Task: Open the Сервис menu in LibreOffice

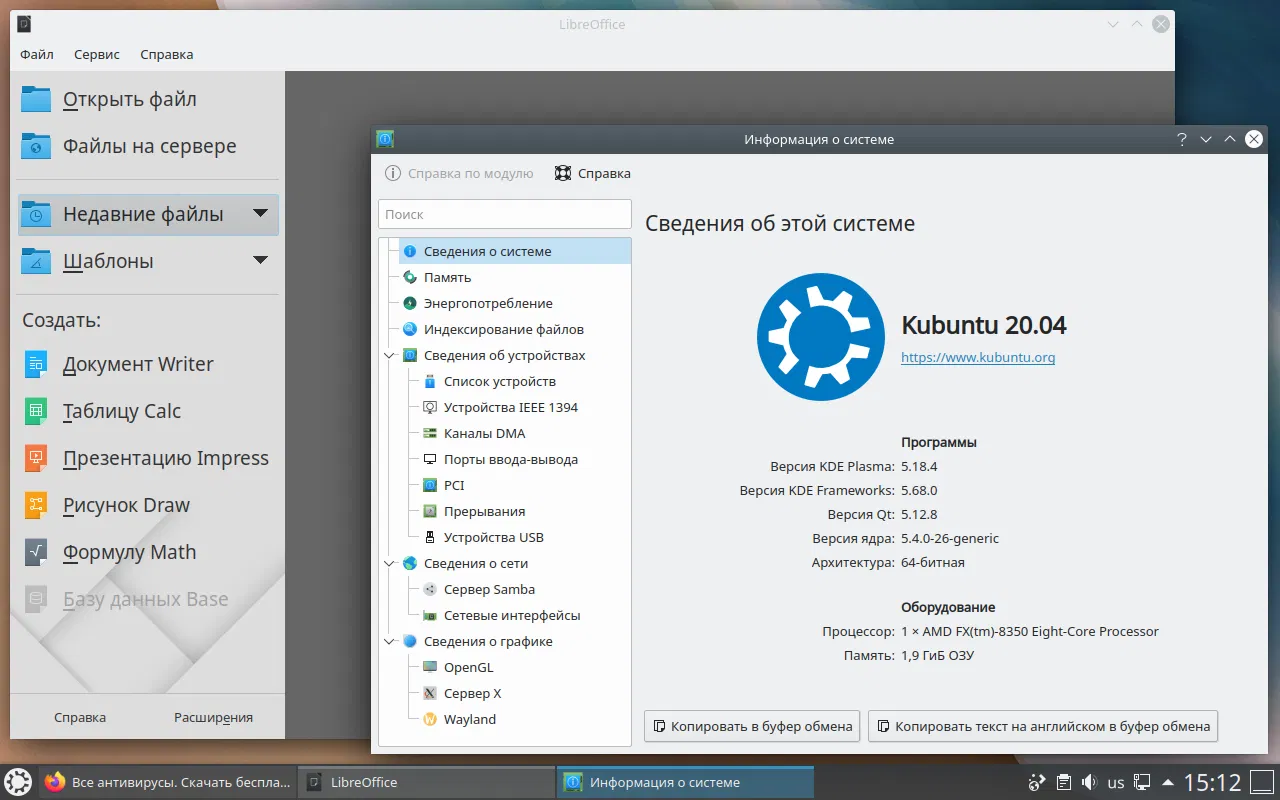Action: [x=97, y=54]
